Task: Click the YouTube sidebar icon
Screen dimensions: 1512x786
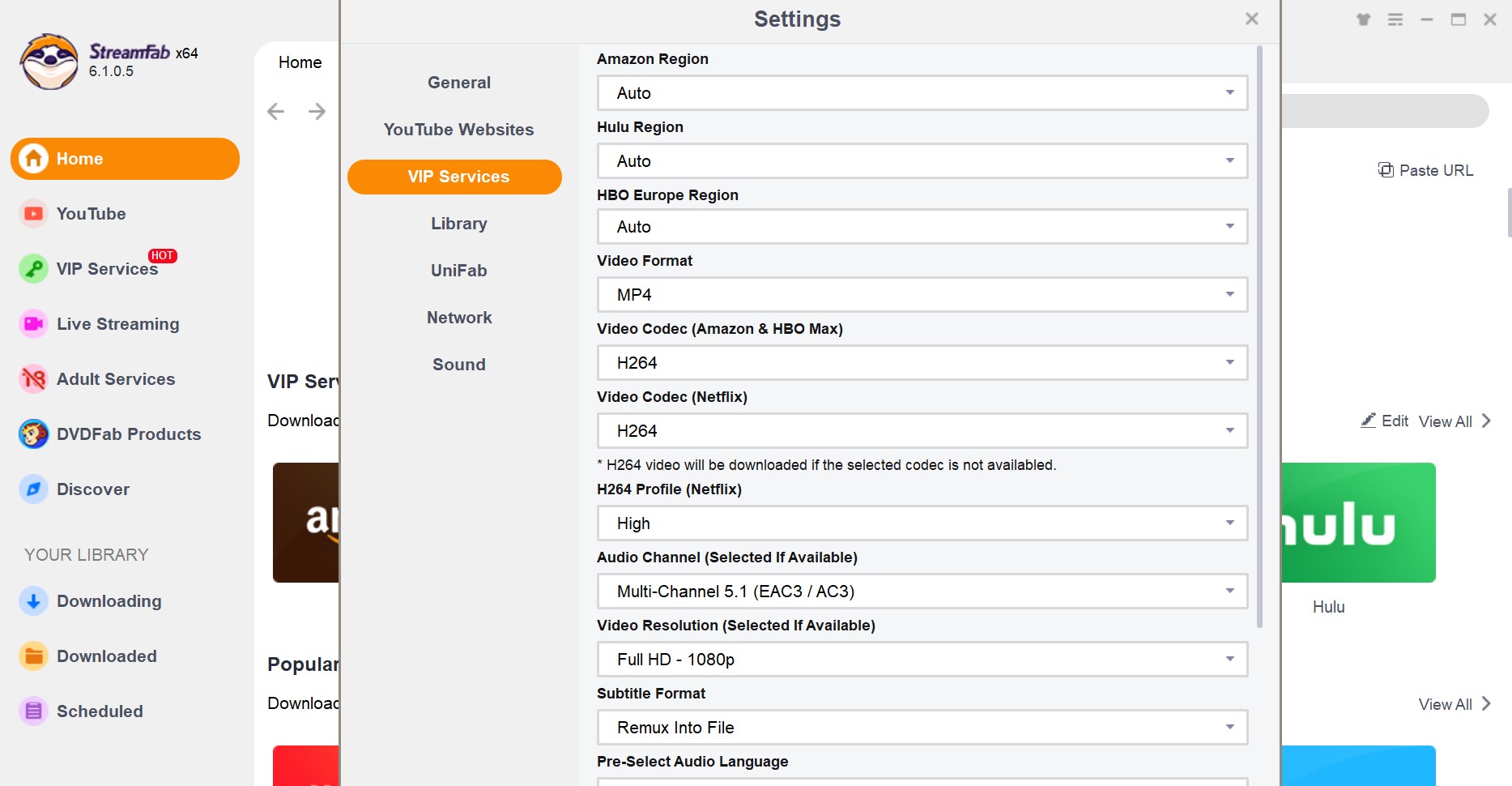Action: pos(33,214)
